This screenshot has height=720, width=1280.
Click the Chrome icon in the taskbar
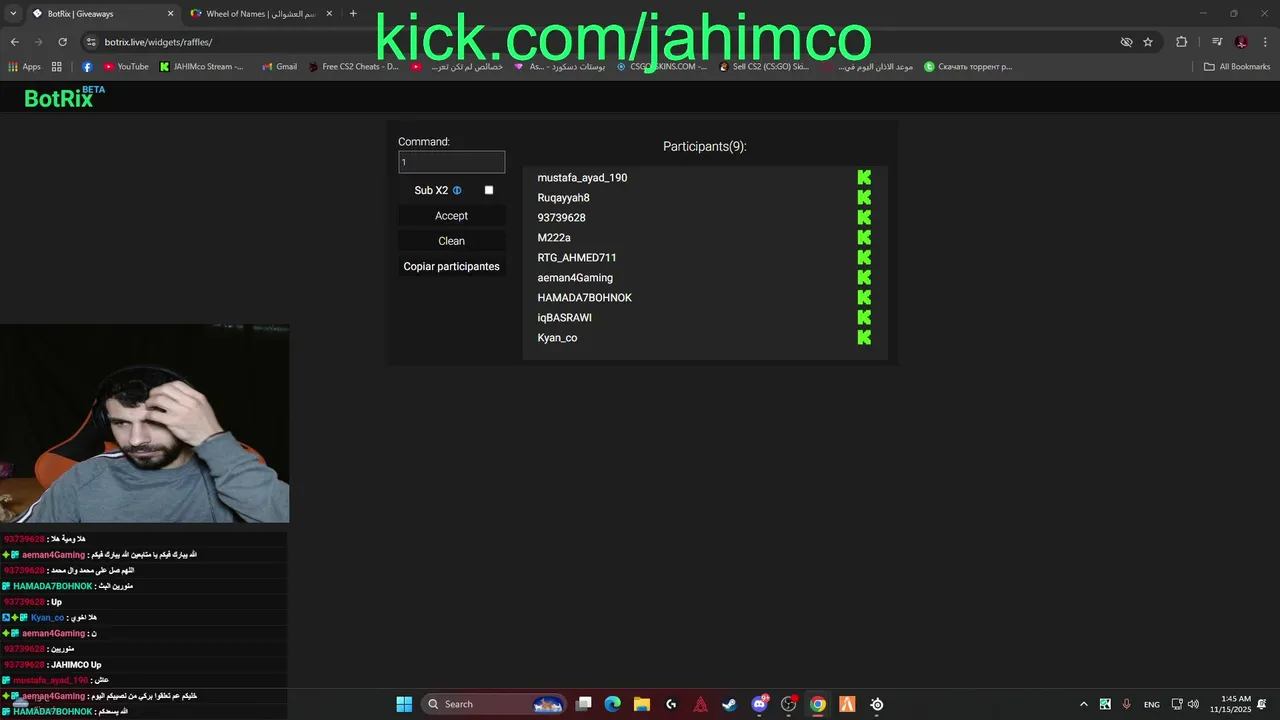point(818,704)
